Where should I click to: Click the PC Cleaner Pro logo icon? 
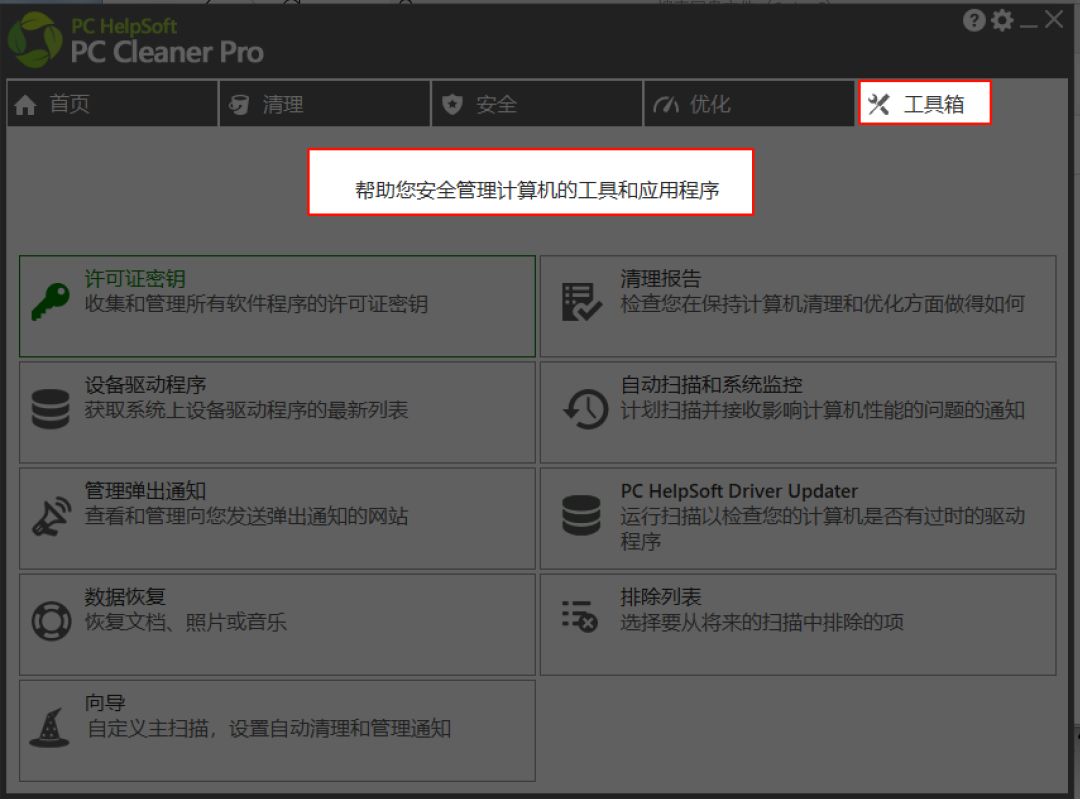click(34, 40)
